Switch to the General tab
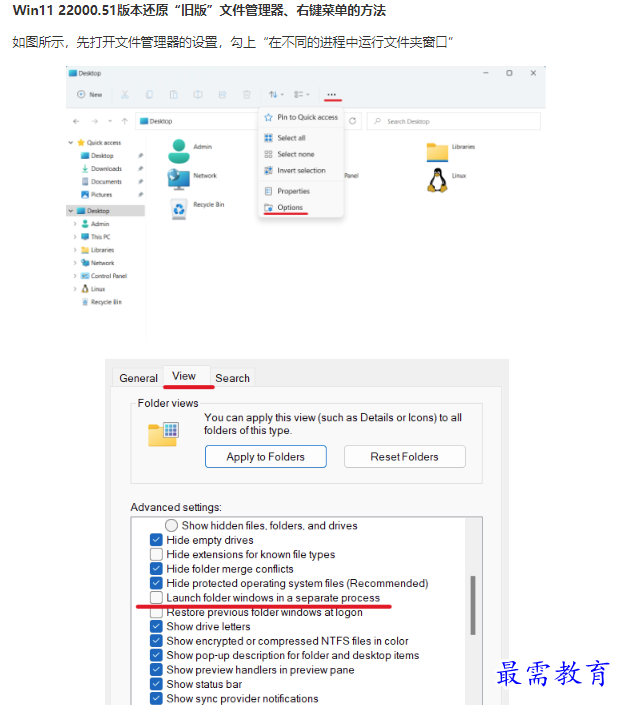 point(138,378)
